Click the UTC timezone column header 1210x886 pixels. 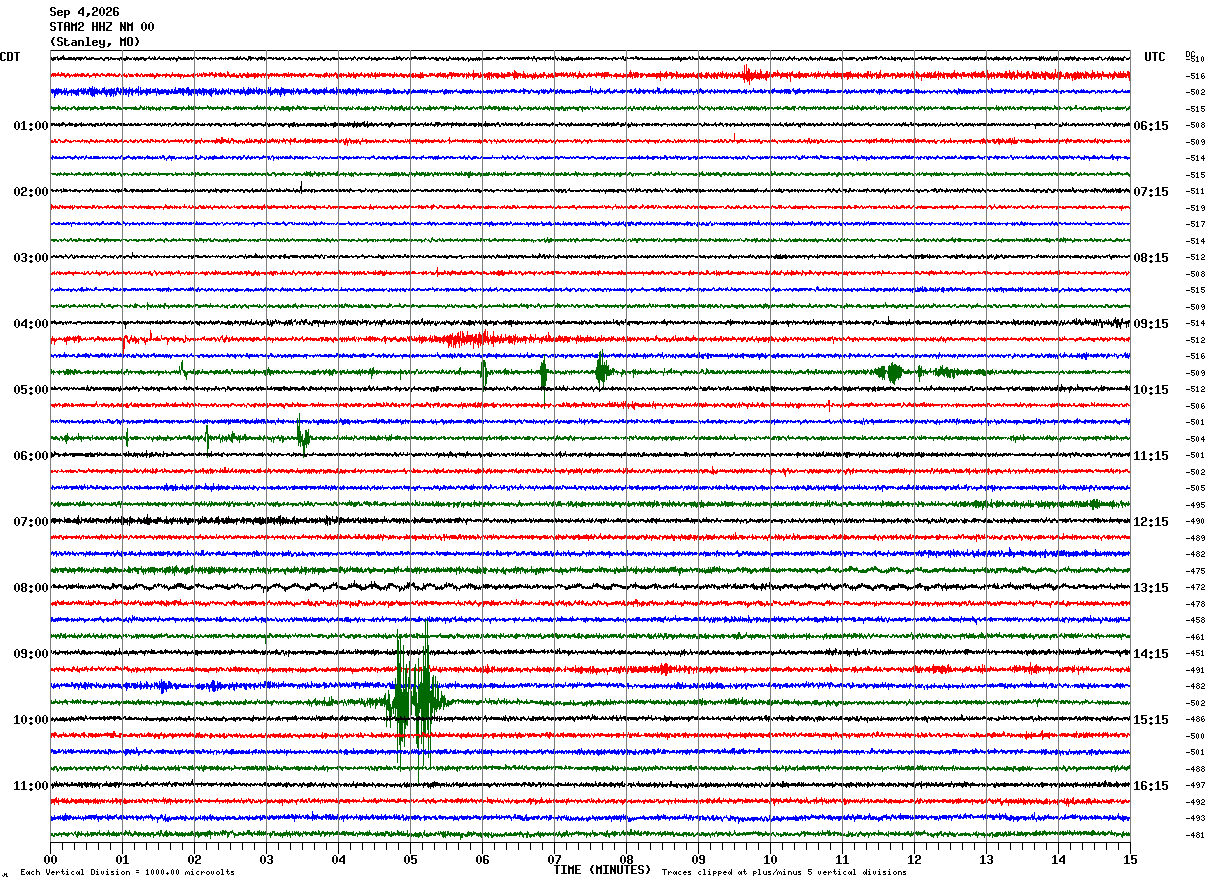(x=1155, y=57)
